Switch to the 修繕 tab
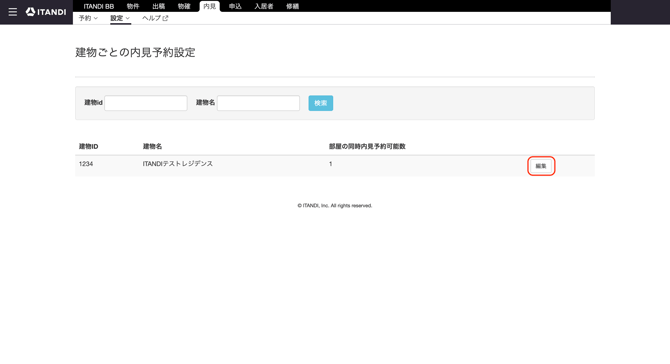Viewport: 670px width, 364px height. click(293, 6)
